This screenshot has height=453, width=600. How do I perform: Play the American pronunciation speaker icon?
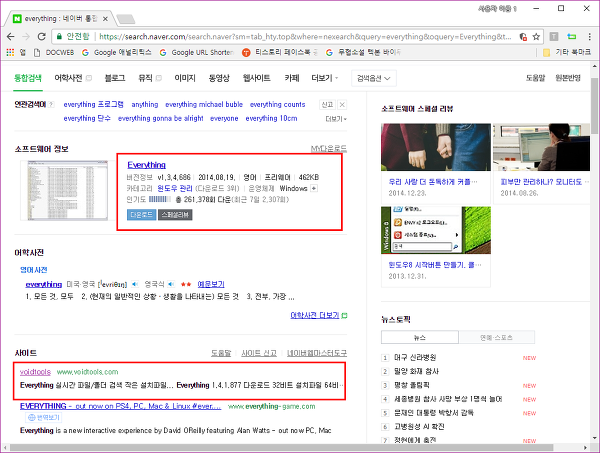(x=135, y=284)
